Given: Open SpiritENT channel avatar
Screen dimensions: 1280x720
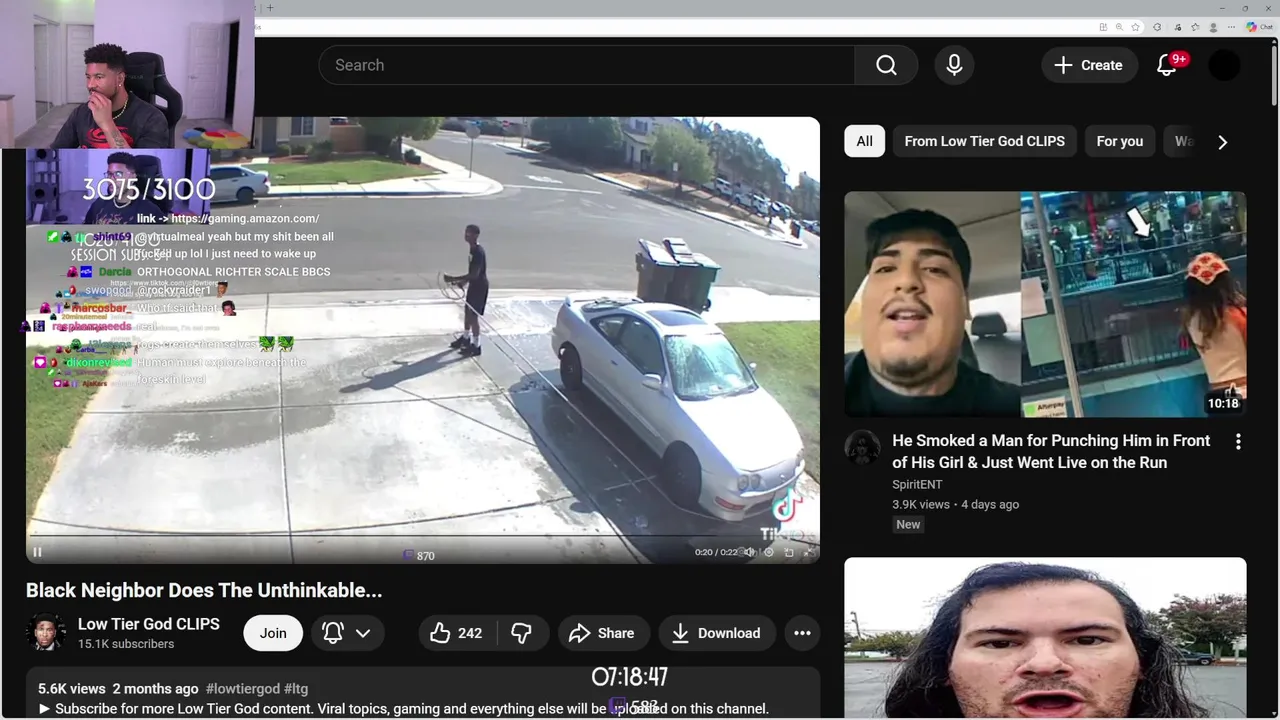Looking at the screenshot, I should pos(863,447).
